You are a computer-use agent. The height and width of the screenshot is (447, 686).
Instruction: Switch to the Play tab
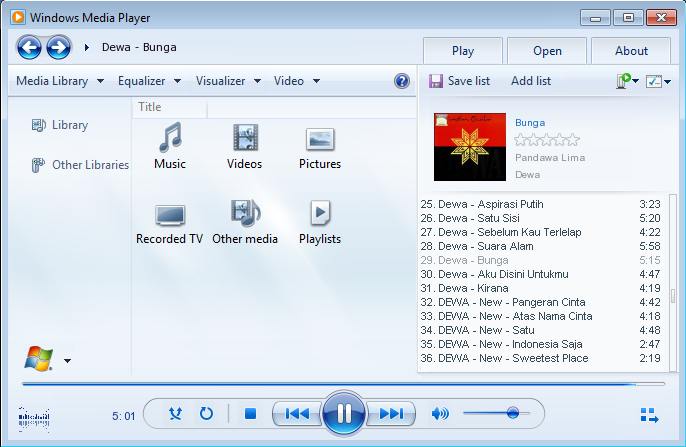click(463, 51)
